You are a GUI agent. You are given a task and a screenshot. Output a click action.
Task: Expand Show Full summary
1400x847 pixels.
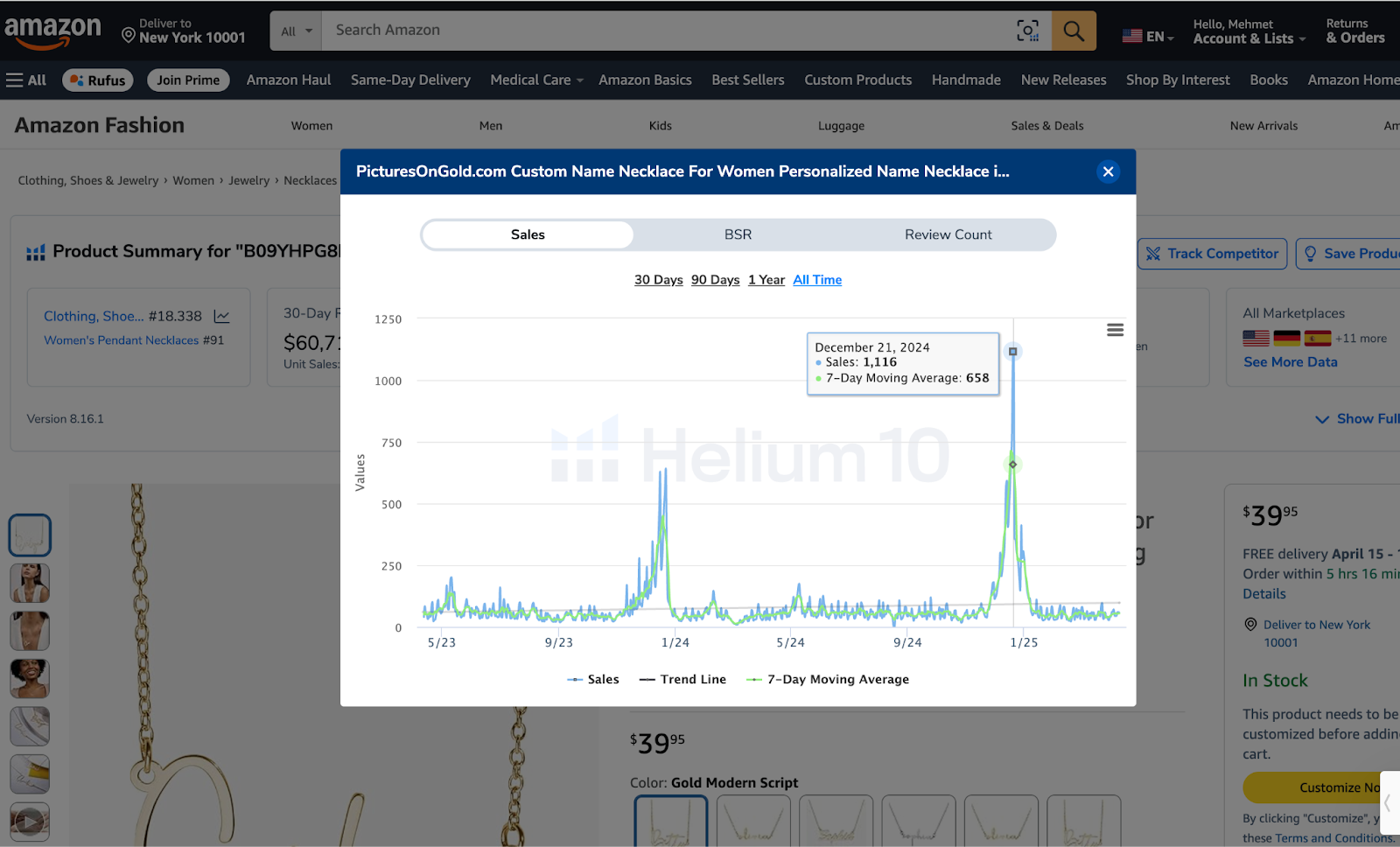1357,419
